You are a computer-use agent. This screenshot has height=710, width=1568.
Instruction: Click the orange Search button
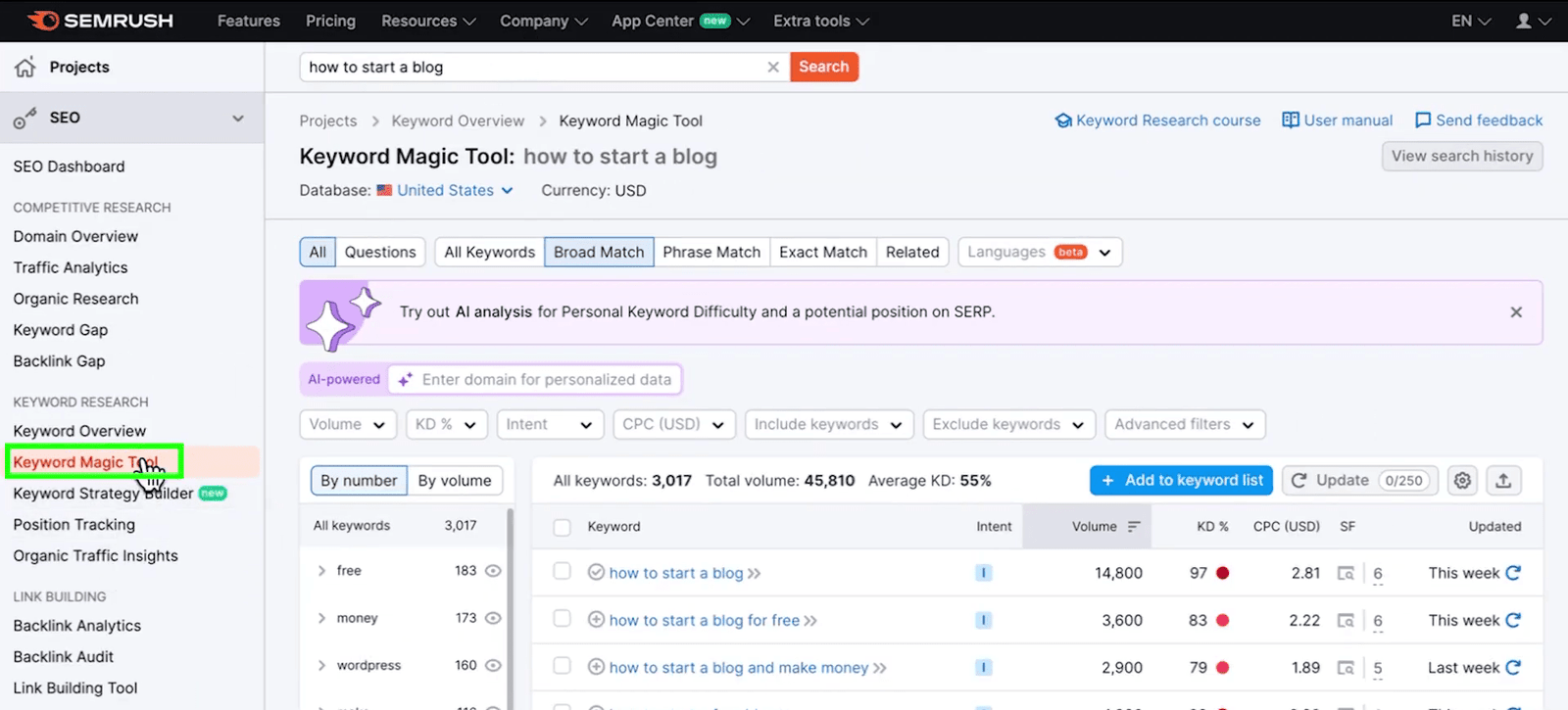click(824, 67)
